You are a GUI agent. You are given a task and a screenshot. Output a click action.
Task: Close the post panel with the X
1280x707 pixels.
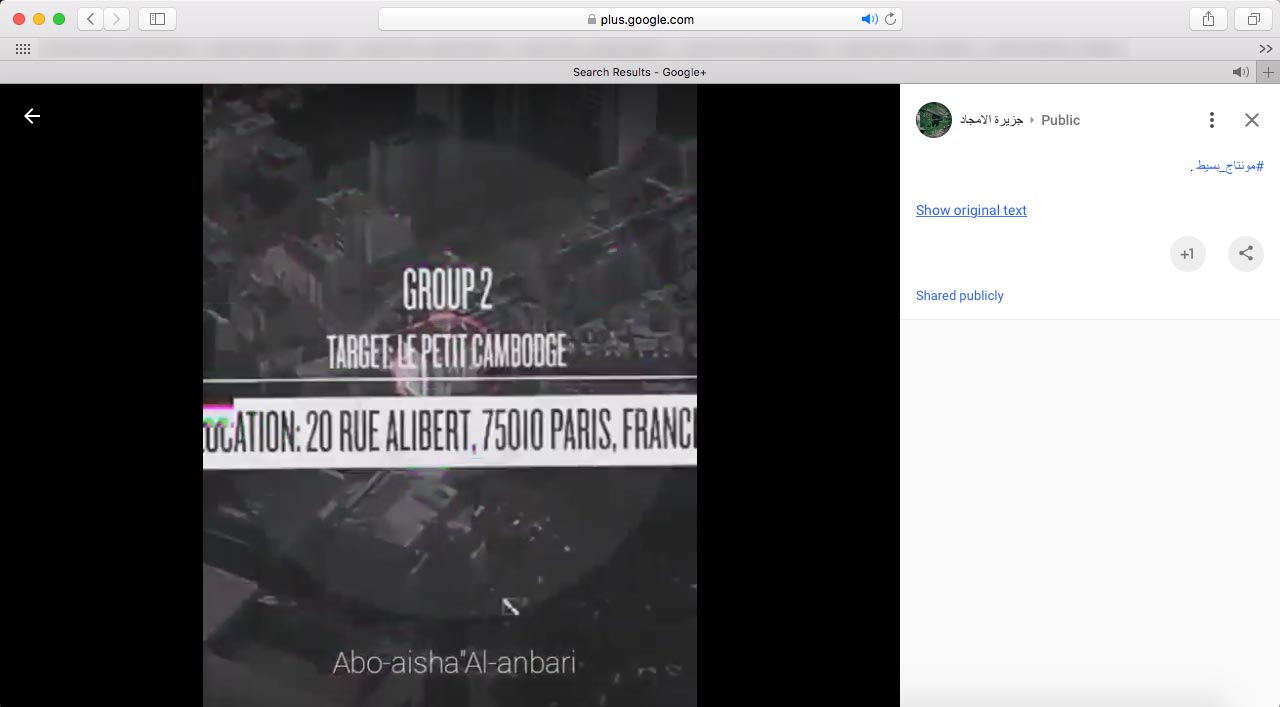(1251, 120)
